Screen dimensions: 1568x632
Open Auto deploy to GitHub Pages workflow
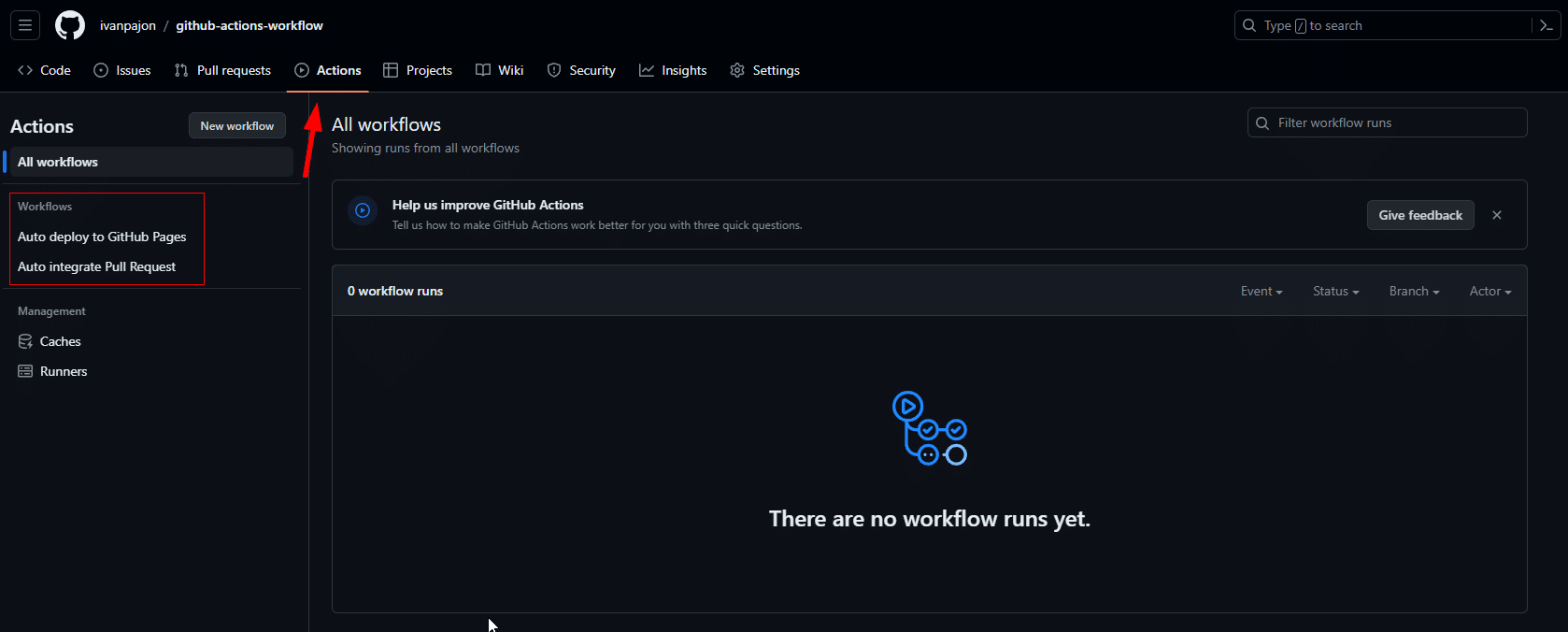click(102, 237)
